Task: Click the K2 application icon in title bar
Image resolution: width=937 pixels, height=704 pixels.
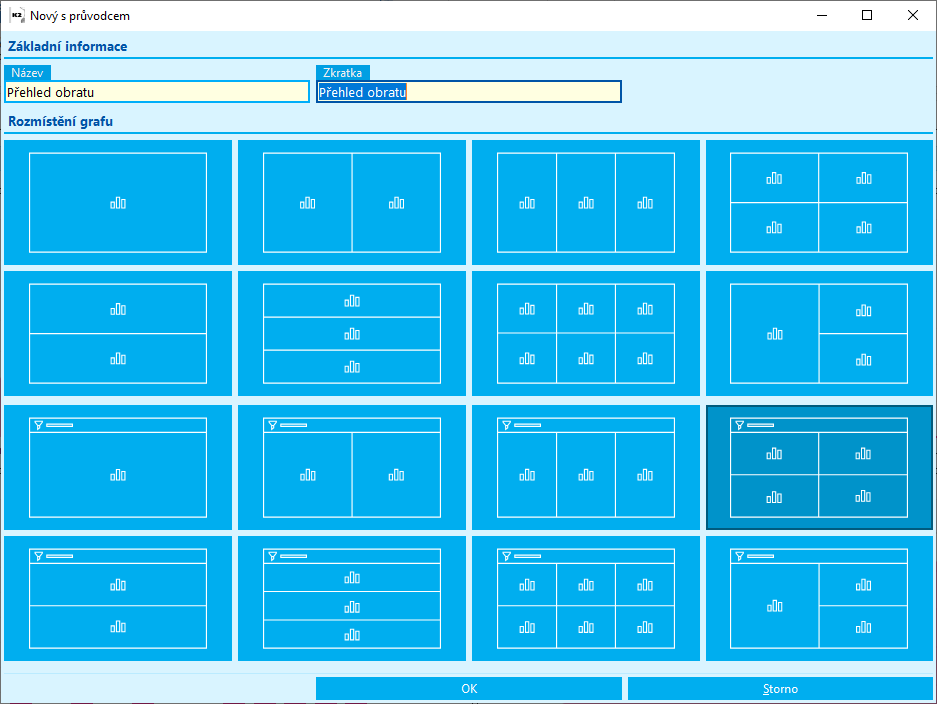Action: pos(17,16)
